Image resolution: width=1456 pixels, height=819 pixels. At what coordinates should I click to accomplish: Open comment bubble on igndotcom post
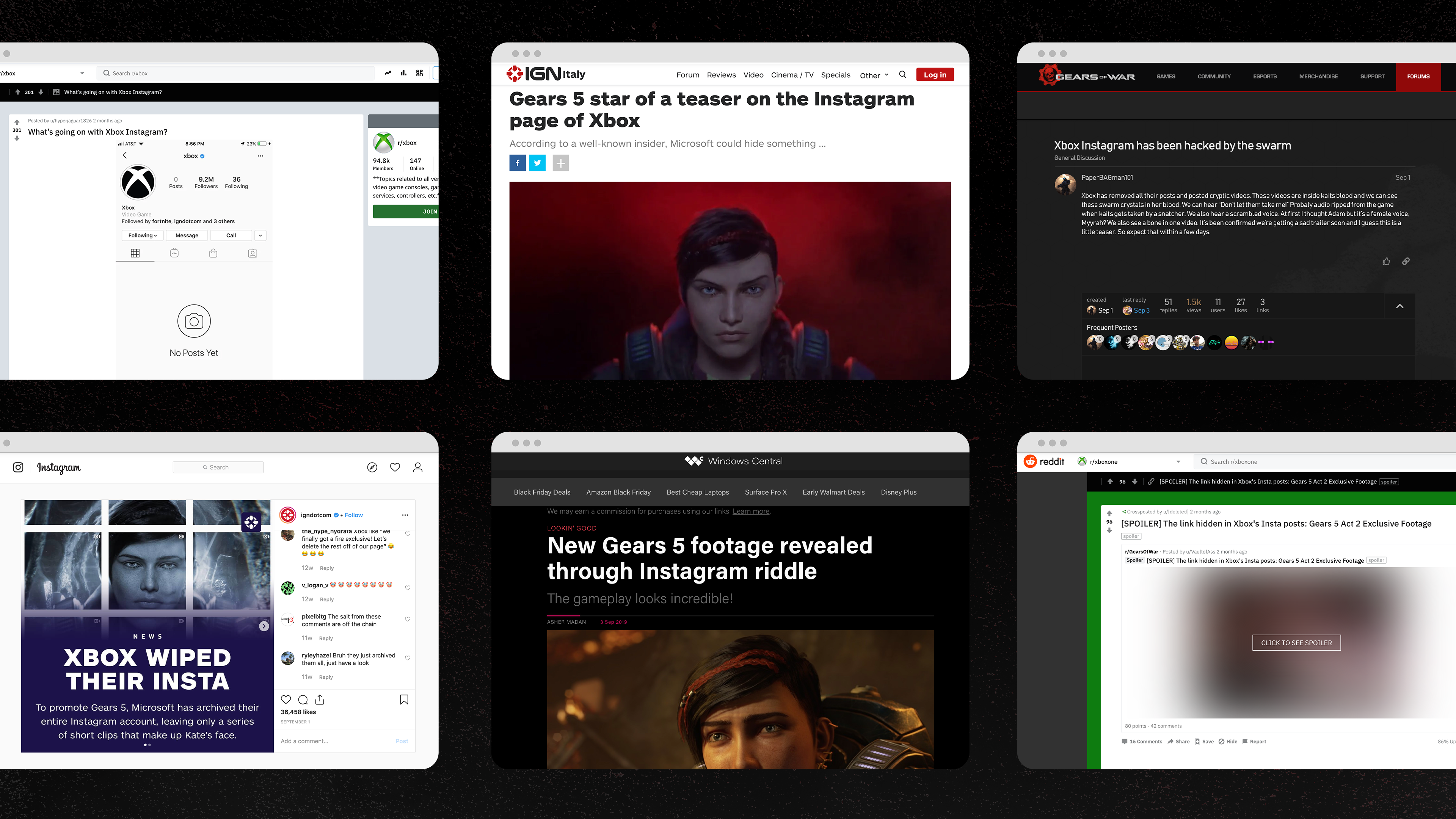pos(303,700)
